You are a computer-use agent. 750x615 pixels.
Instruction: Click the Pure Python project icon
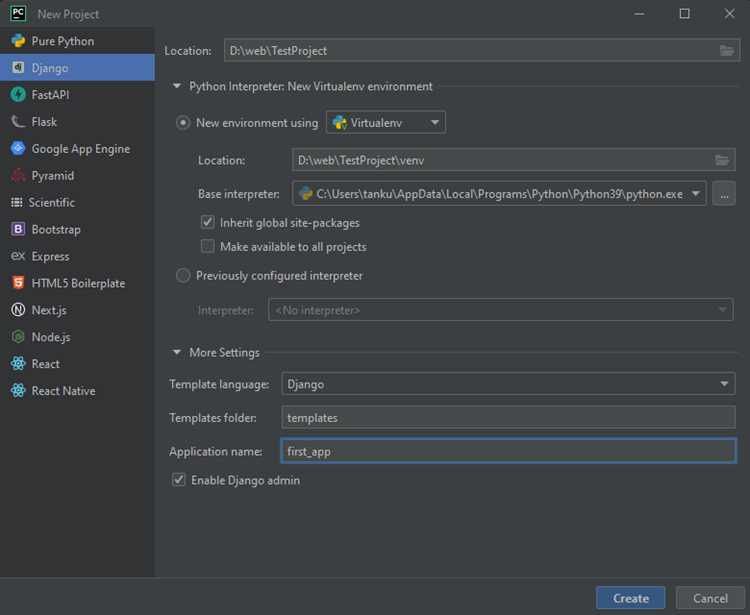18,41
